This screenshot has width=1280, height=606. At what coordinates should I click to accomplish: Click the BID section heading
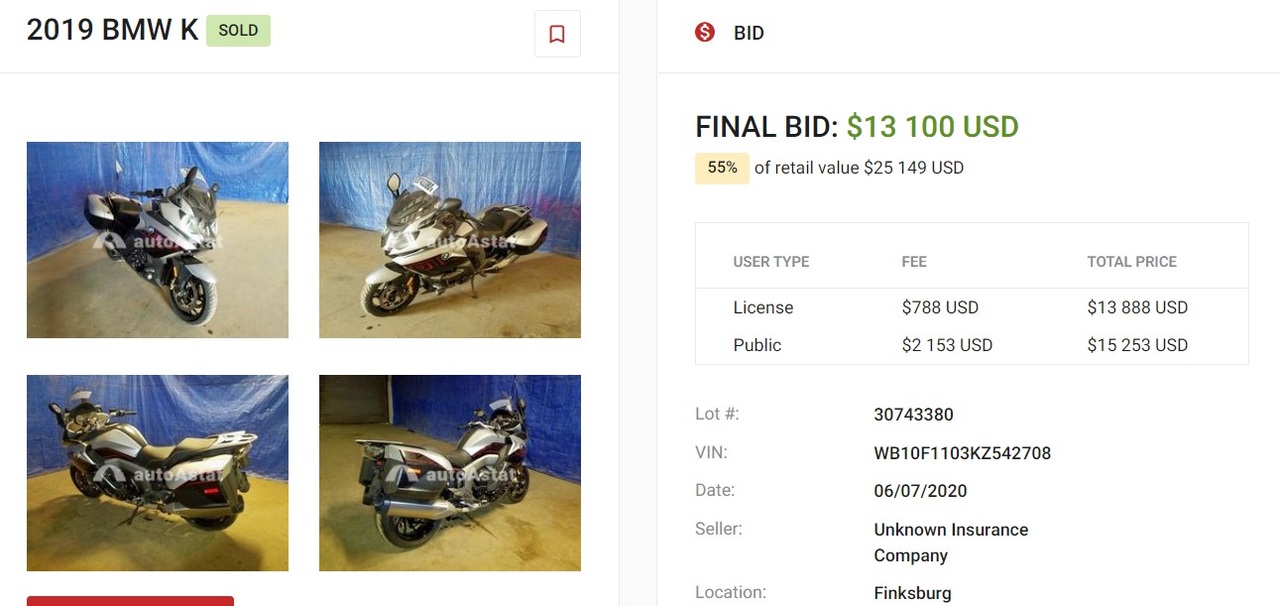[749, 33]
